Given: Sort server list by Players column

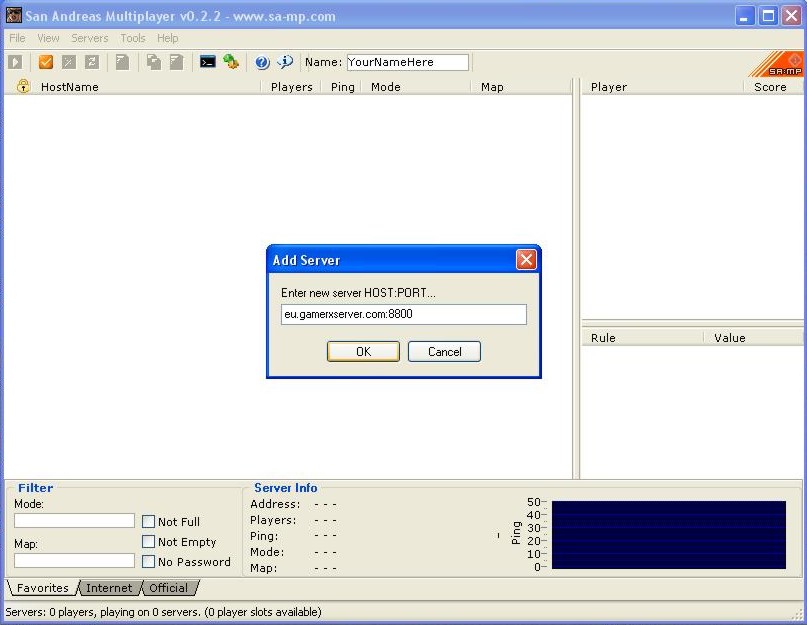Looking at the screenshot, I should click(291, 87).
